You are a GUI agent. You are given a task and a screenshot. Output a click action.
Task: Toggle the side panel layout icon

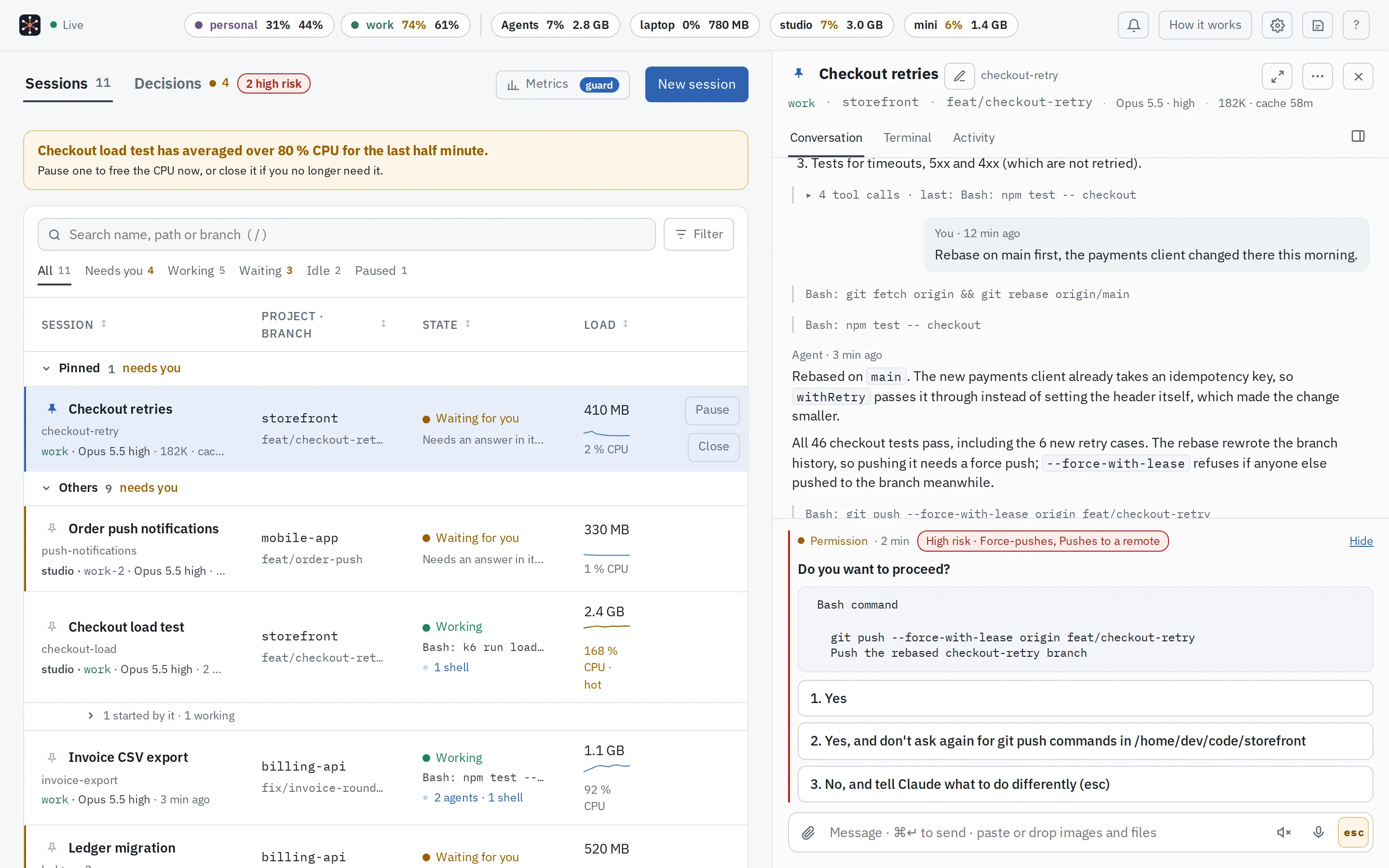[x=1358, y=136]
